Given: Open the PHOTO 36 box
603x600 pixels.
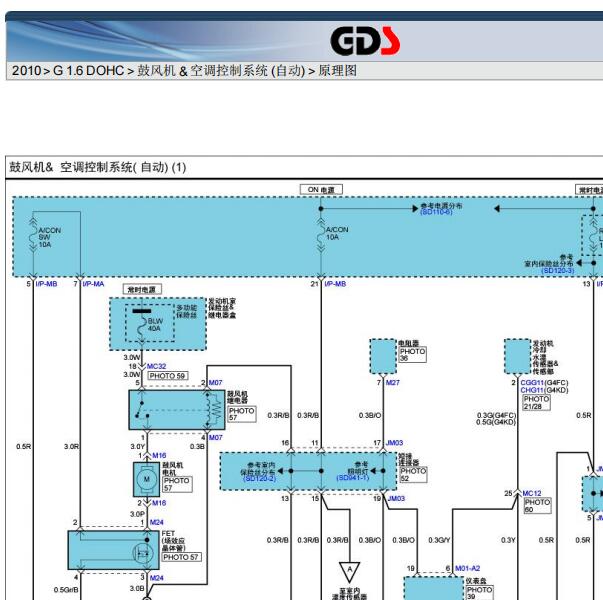Looking at the screenshot, I should click(412, 355).
